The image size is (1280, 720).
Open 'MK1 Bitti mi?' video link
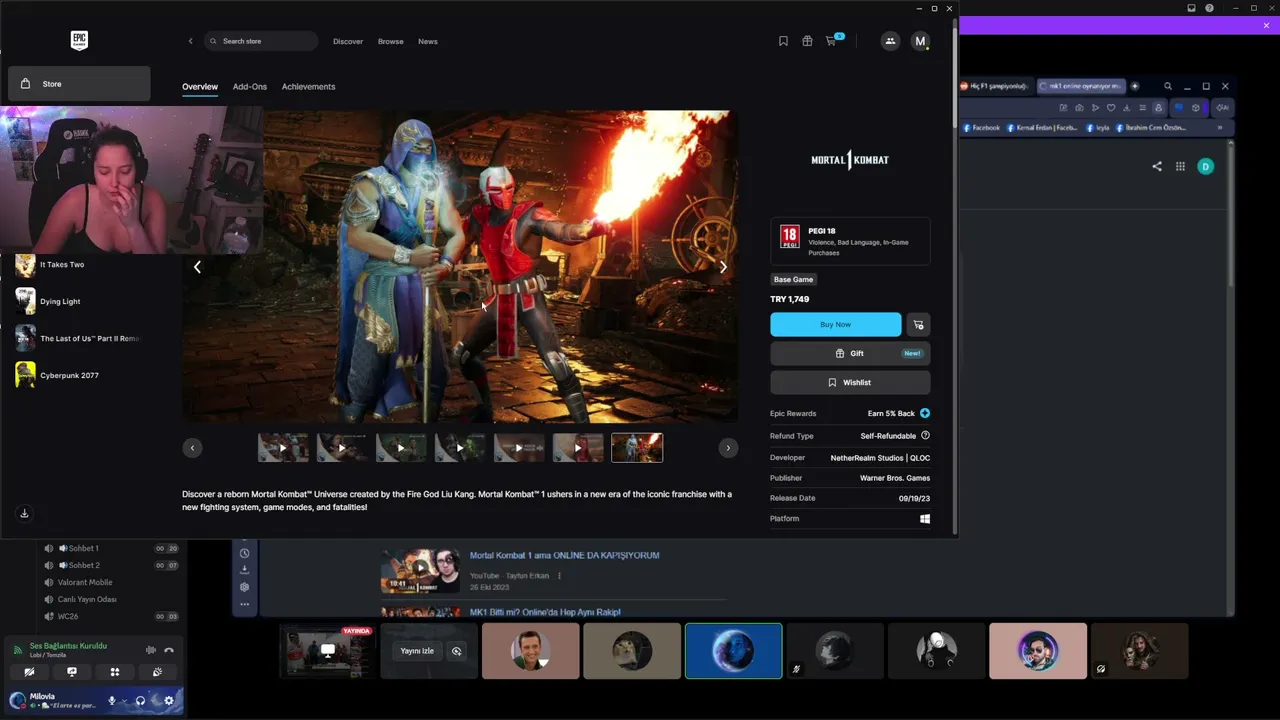545,612
